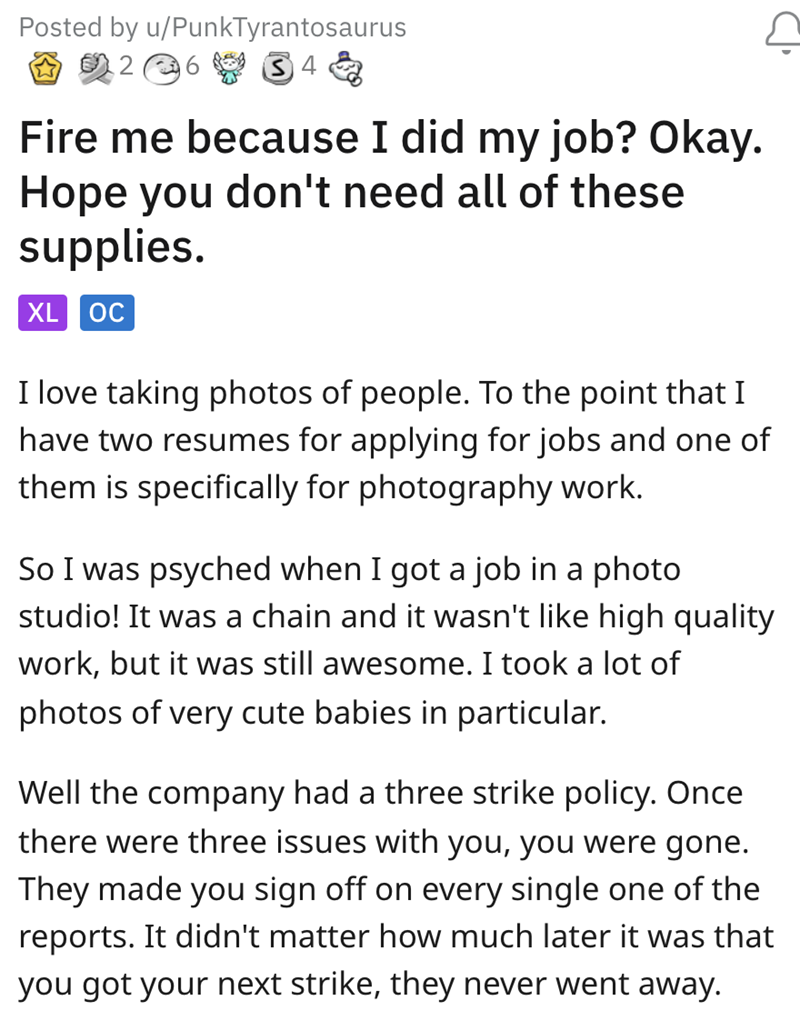Click the angel award icon
Screen dimensions: 800x1031
230,67
